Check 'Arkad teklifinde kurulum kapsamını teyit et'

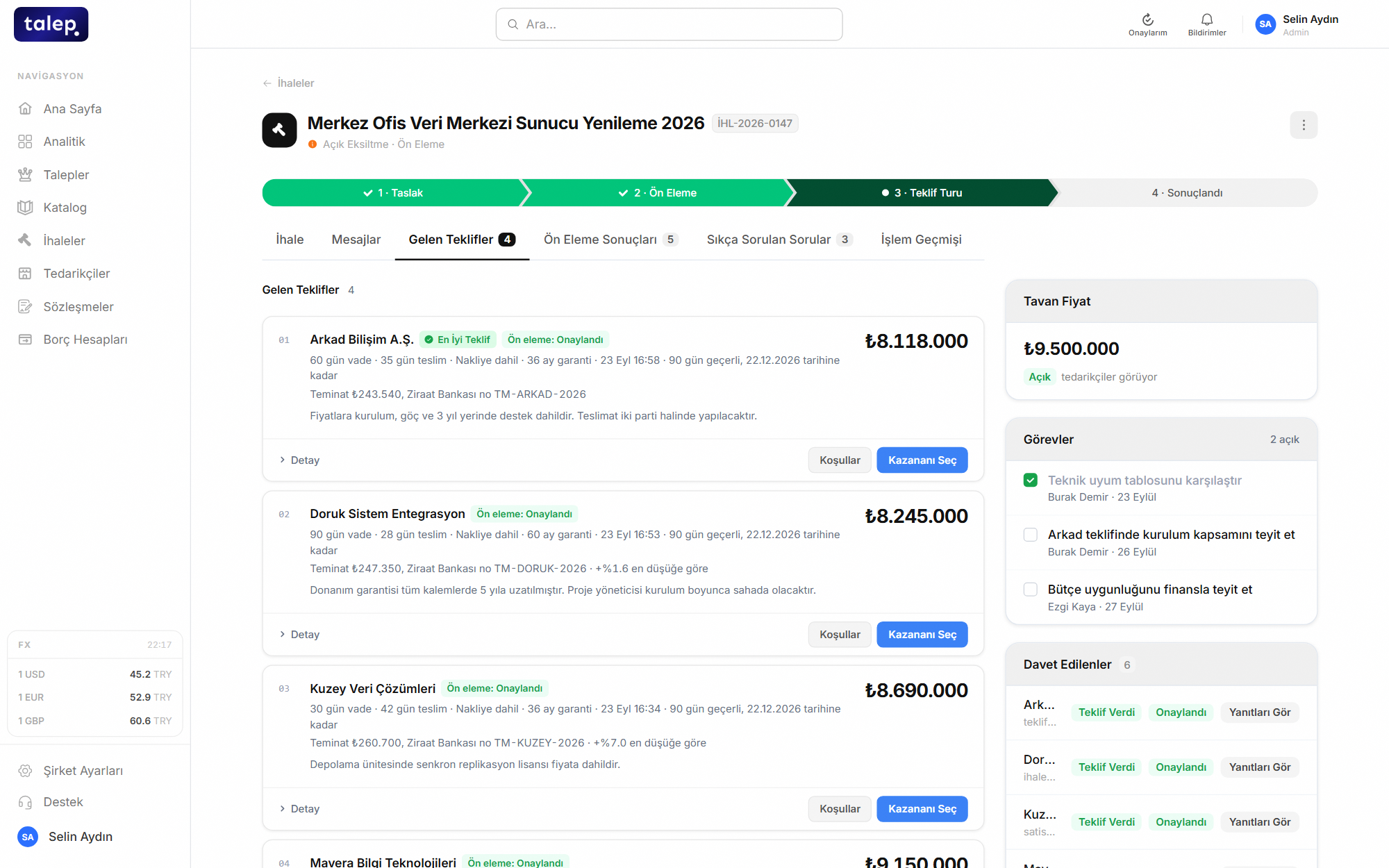tap(1031, 535)
